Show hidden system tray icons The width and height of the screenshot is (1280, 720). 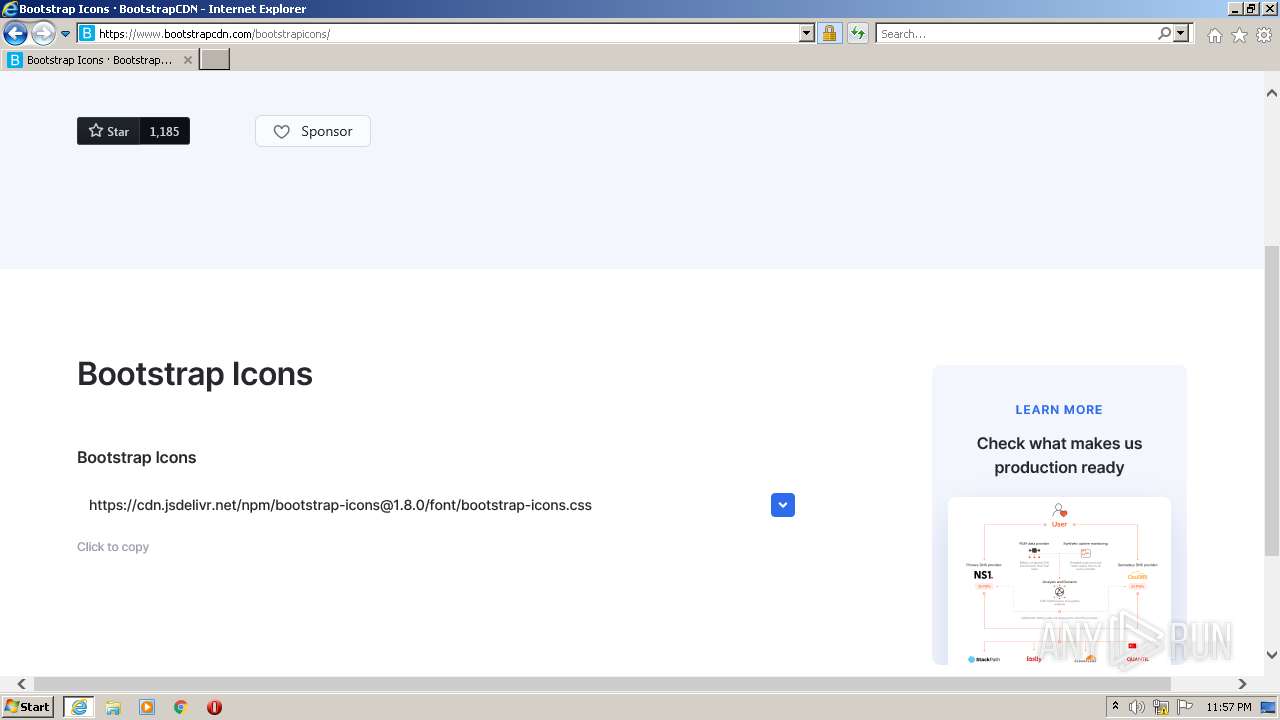point(1115,707)
